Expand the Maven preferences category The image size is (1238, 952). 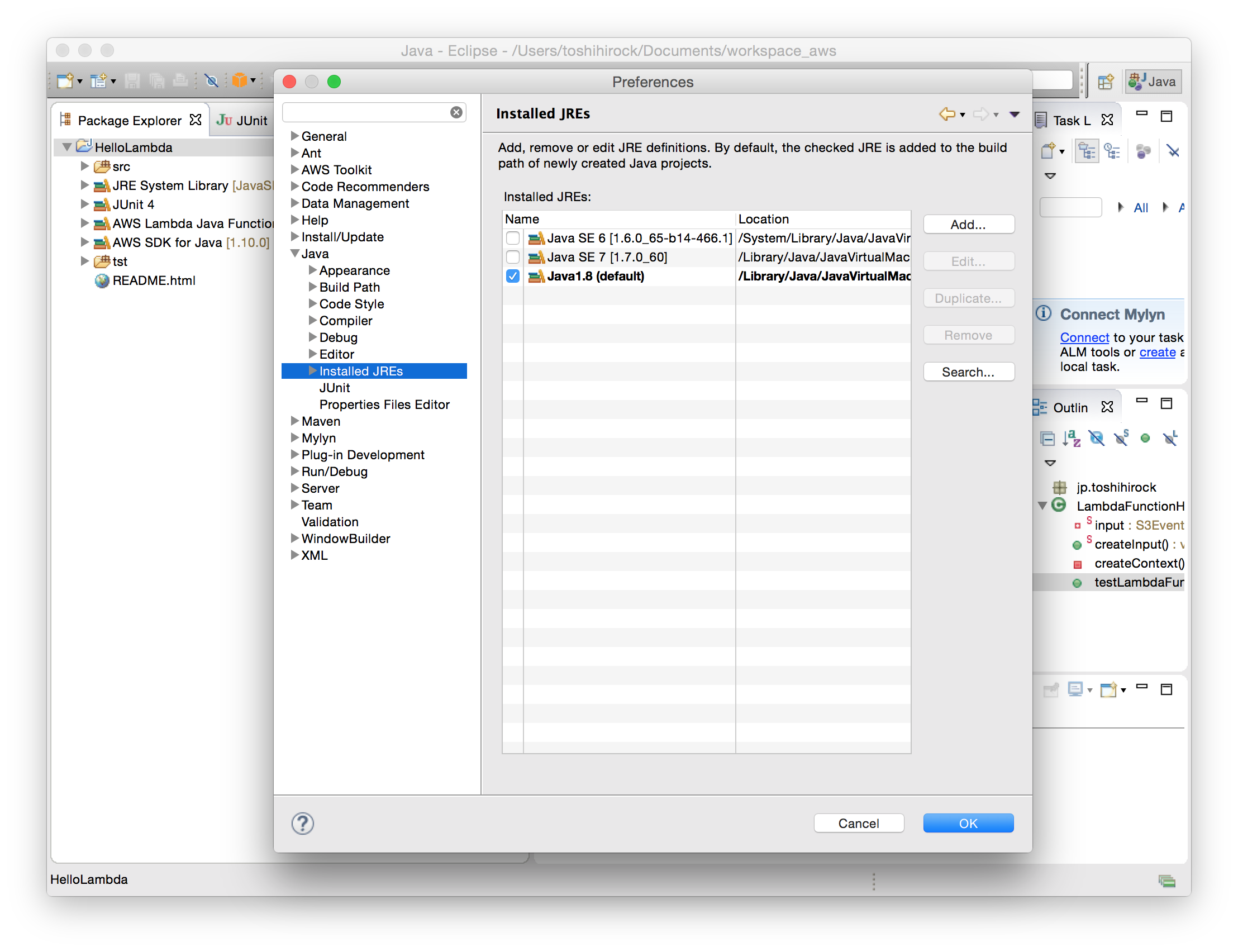pos(294,421)
